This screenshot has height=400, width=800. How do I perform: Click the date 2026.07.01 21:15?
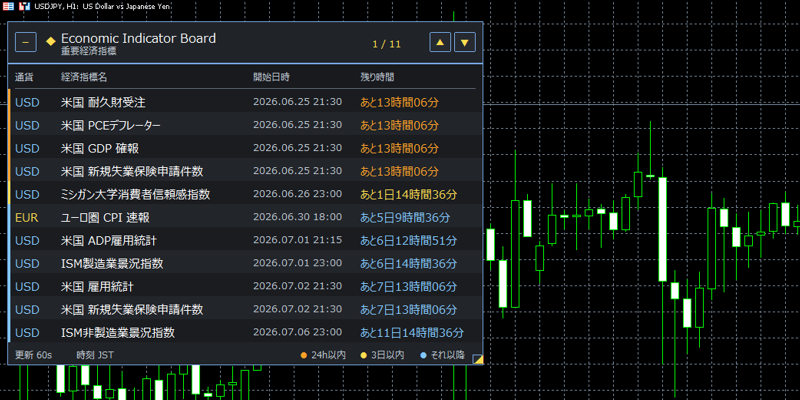[x=297, y=240]
